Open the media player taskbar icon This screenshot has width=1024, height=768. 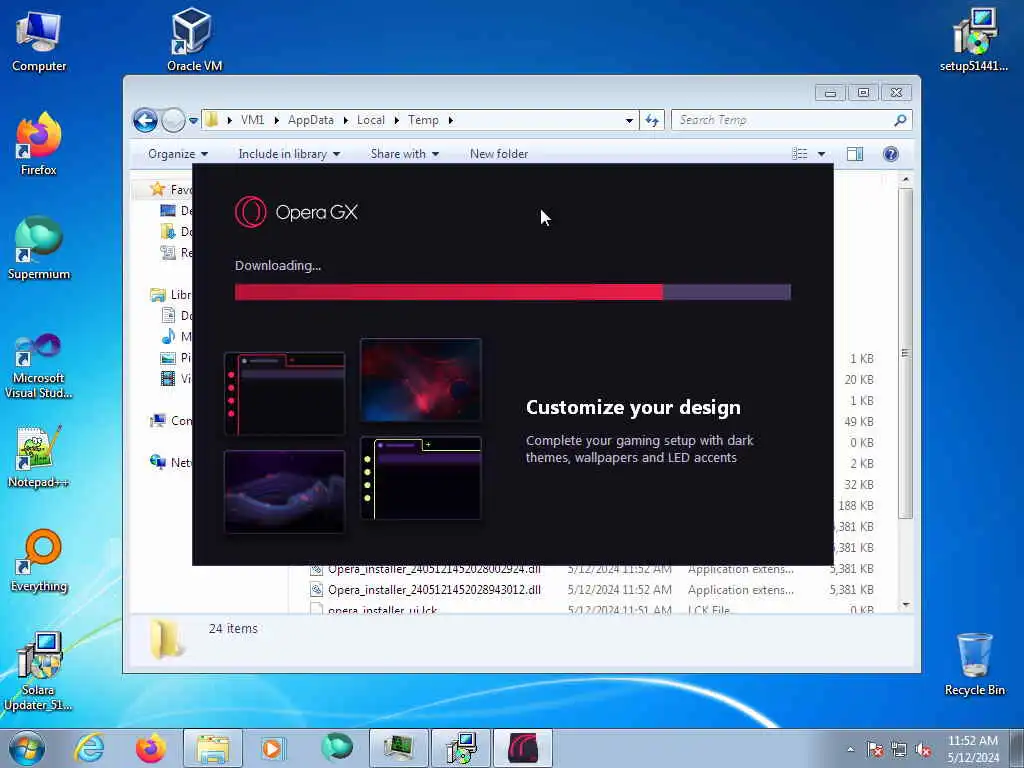(x=272, y=748)
